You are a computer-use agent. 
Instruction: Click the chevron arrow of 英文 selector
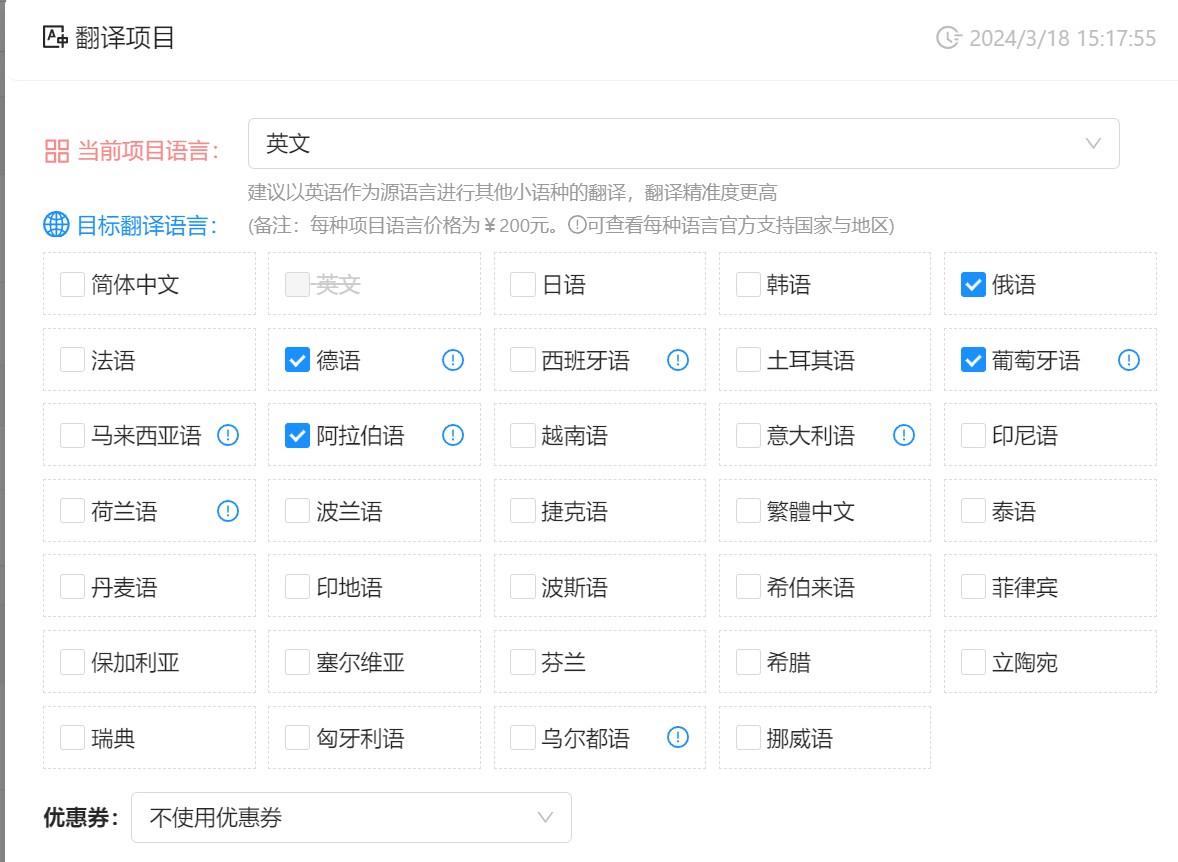pyautogui.click(x=1093, y=144)
